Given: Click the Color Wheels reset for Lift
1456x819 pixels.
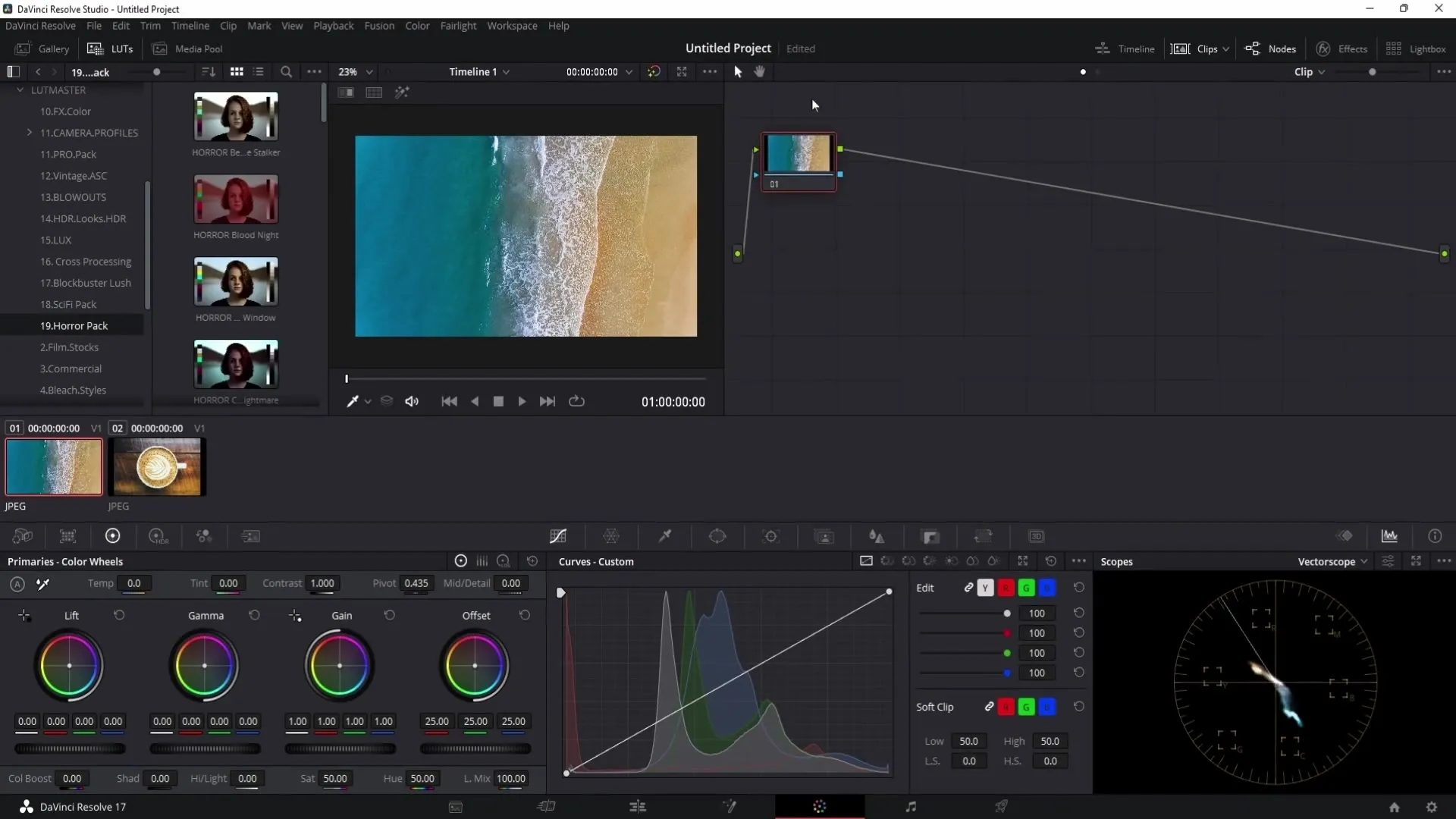Looking at the screenshot, I should (118, 615).
